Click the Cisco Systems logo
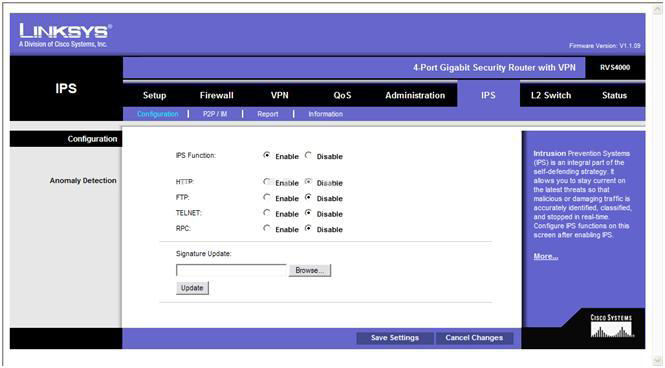Image resolution: width=665 pixels, height=368 pixels. coord(611,326)
